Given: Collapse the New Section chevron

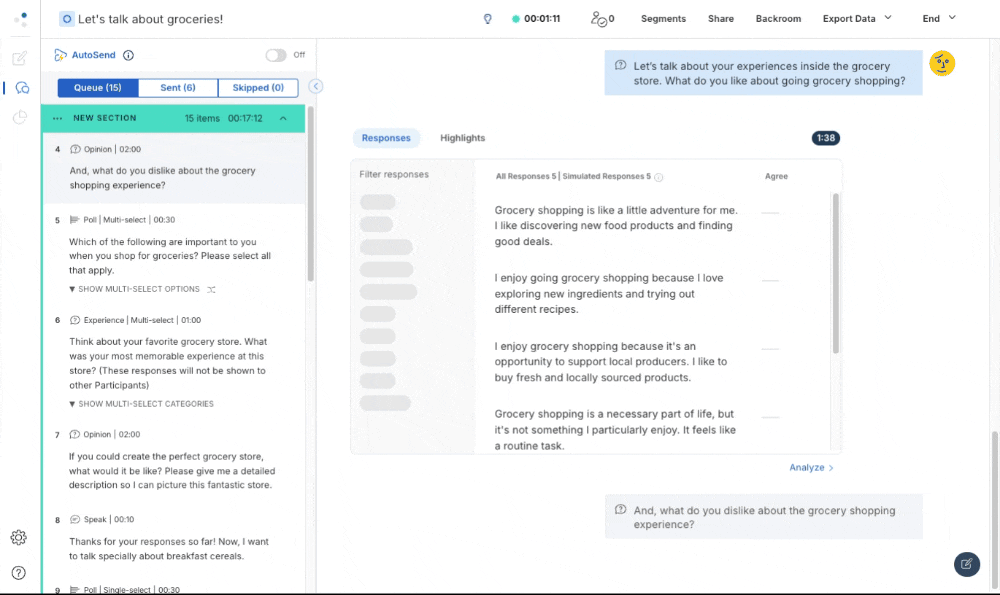Looking at the screenshot, I should [283, 118].
